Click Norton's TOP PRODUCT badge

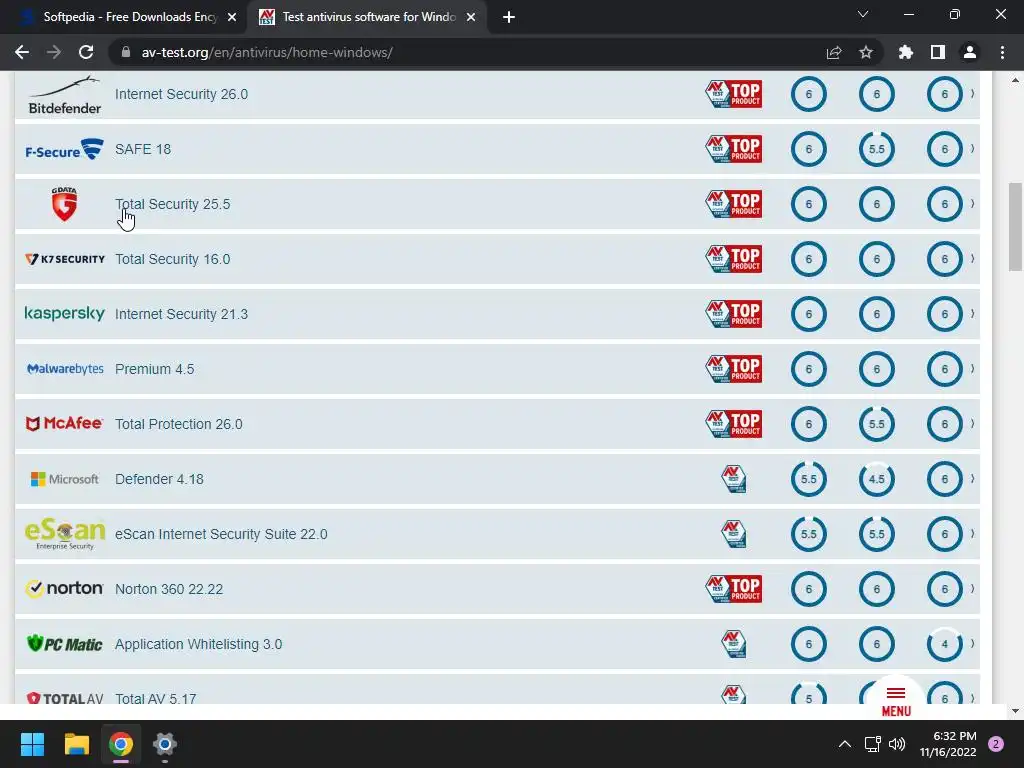point(733,589)
